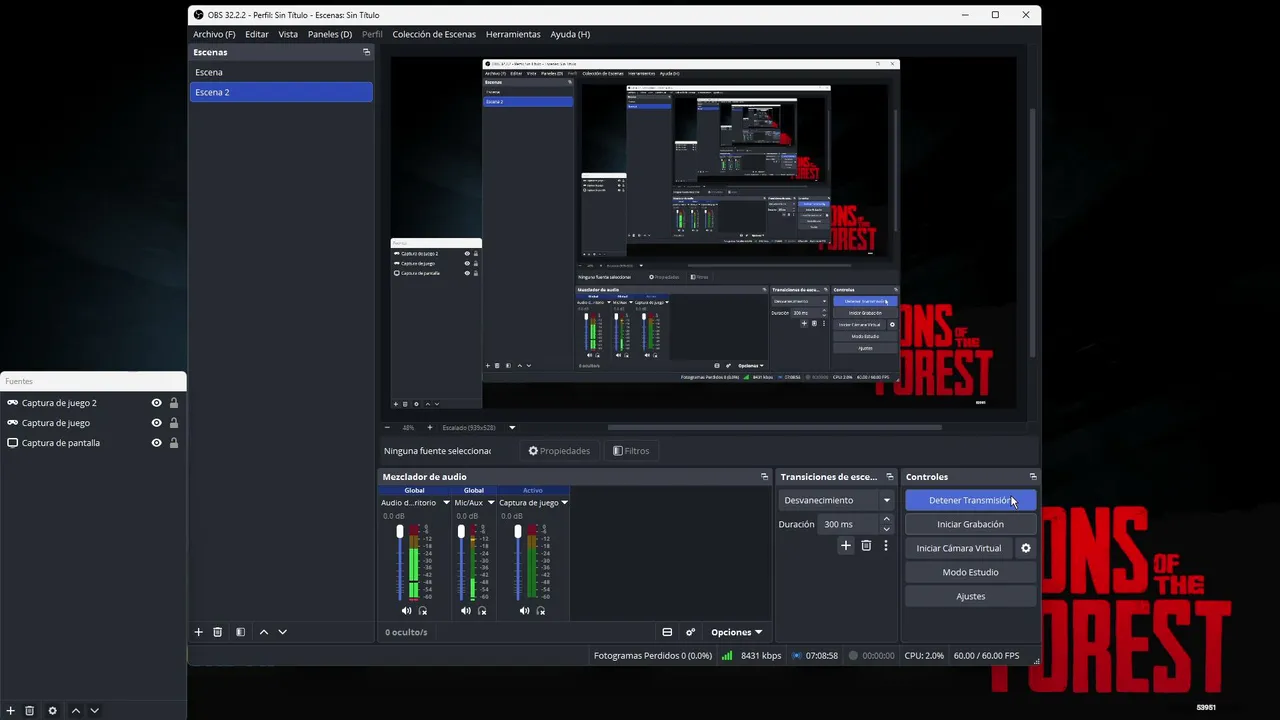
Task: Open the Archivo menu
Action: (x=214, y=34)
